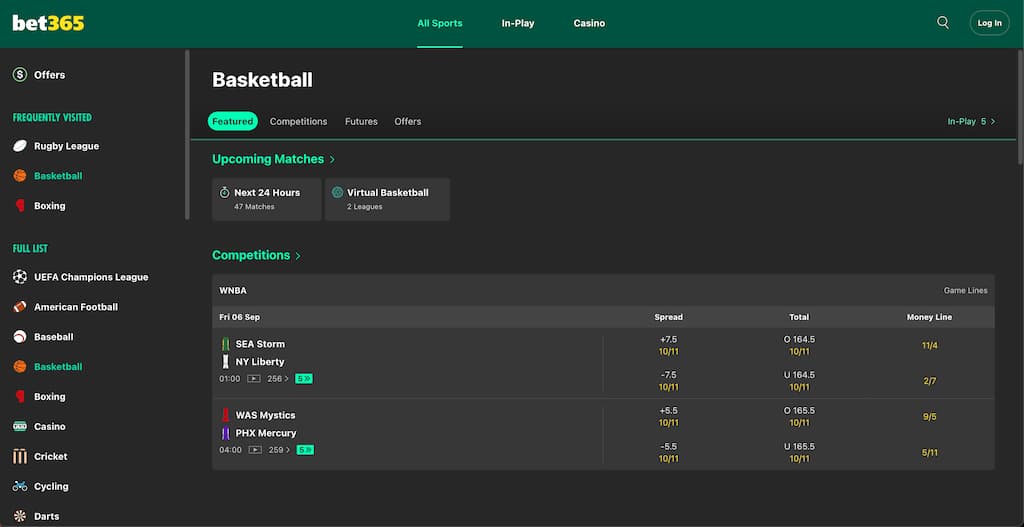Viewport: 1024px width, 527px height.
Task: Pick NY Liberty money line 2/7
Action: (929, 381)
